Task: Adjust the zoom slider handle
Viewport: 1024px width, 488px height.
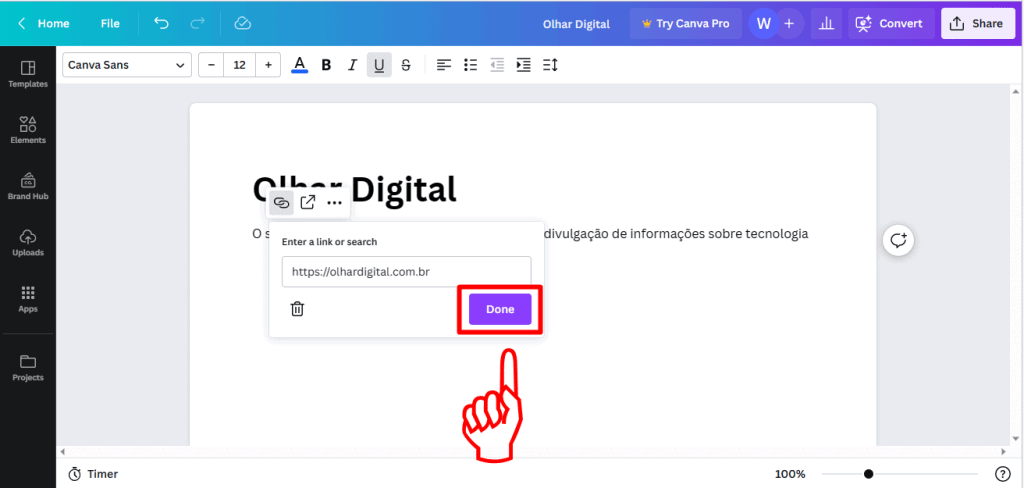Action: [x=869, y=474]
